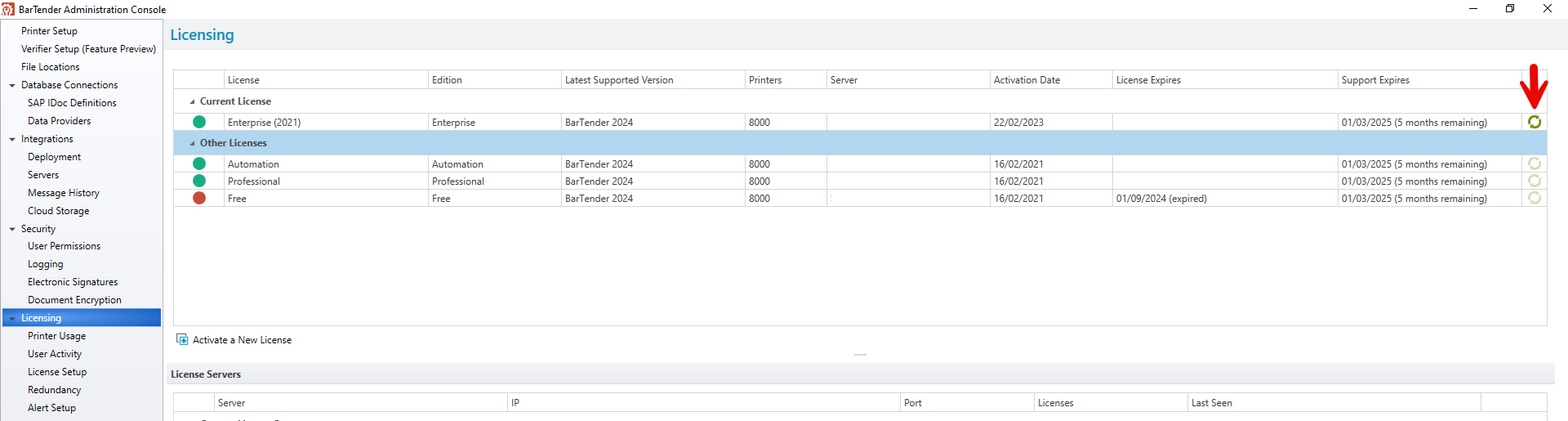Sort by Activation Date column header
The image size is (1568, 421).
pyautogui.click(x=1051, y=80)
